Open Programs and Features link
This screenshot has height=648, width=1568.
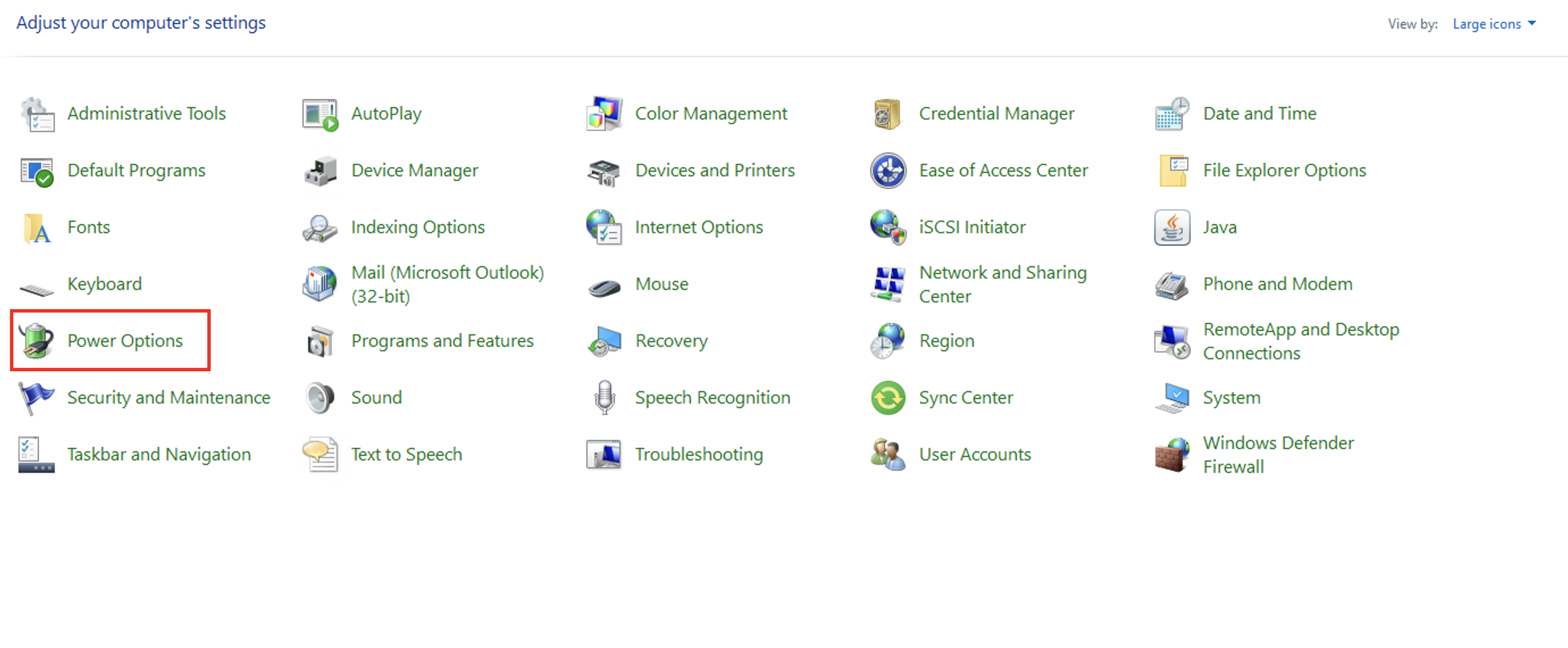(442, 340)
